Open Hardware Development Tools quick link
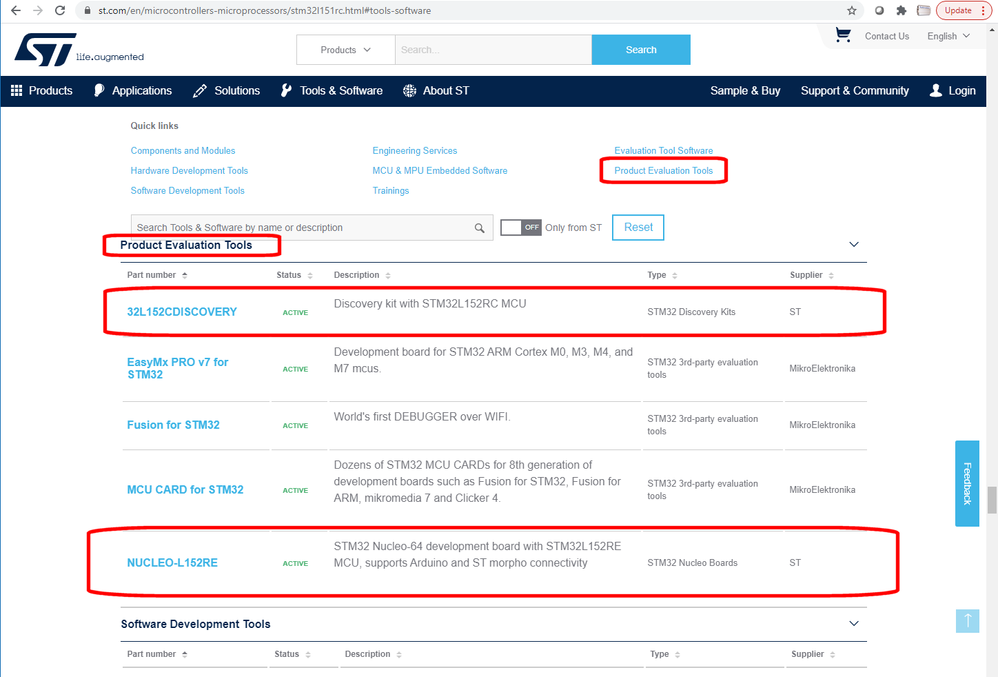The width and height of the screenshot is (998, 677). (189, 171)
